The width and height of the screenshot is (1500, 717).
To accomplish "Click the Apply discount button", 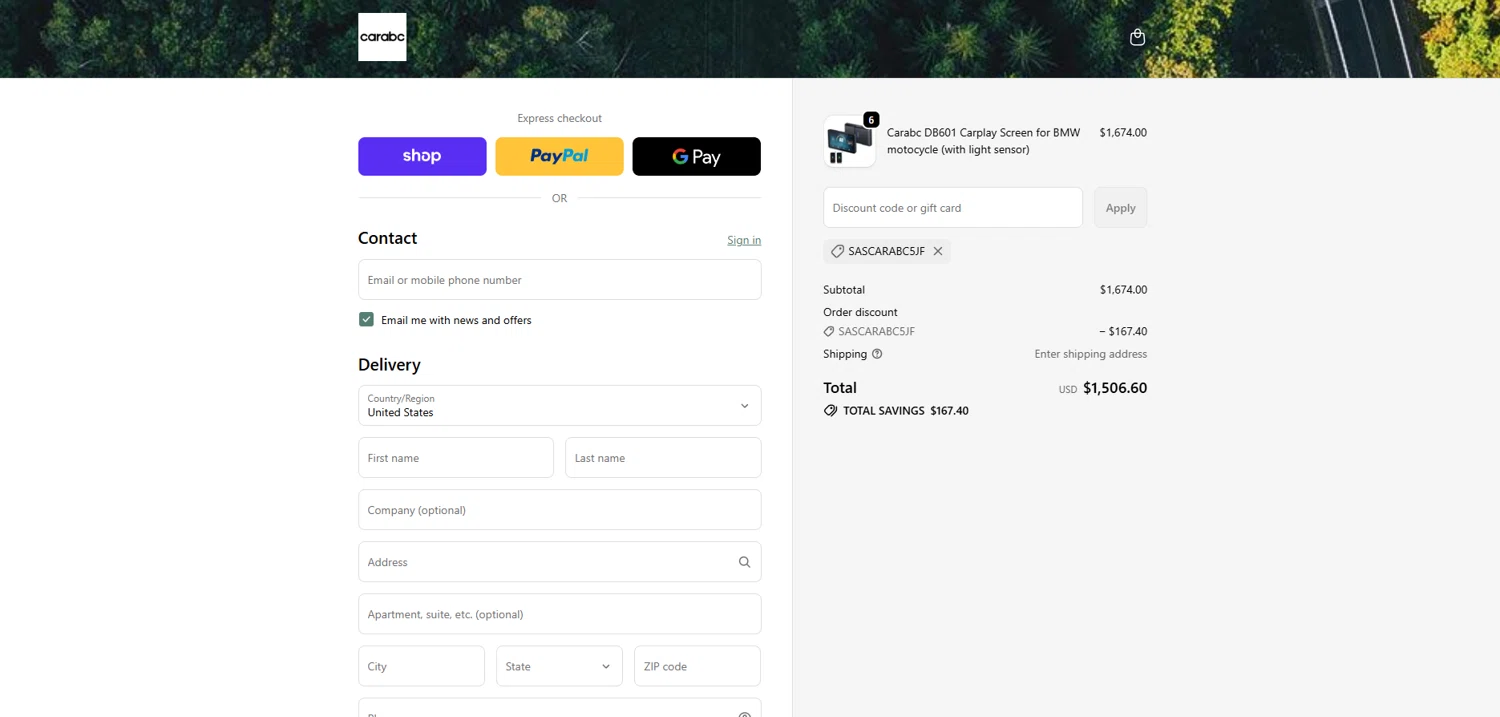I will click(1120, 208).
